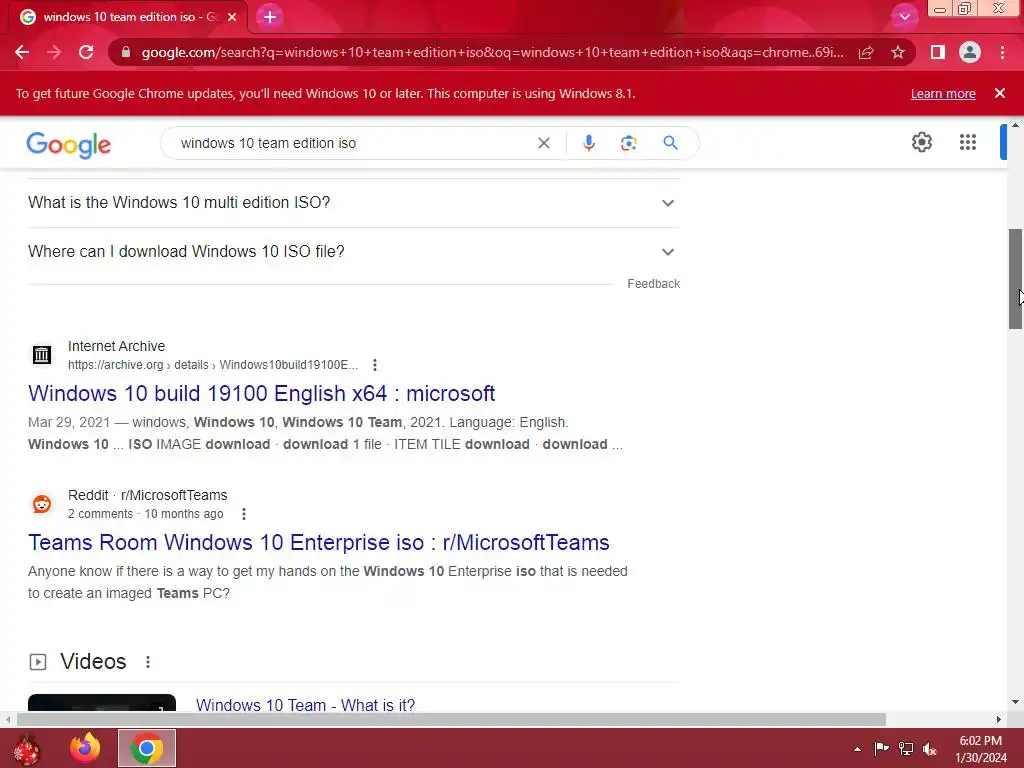Submit search with magnifying glass icon
Image resolution: width=1024 pixels, height=768 pixels.
pos(670,143)
